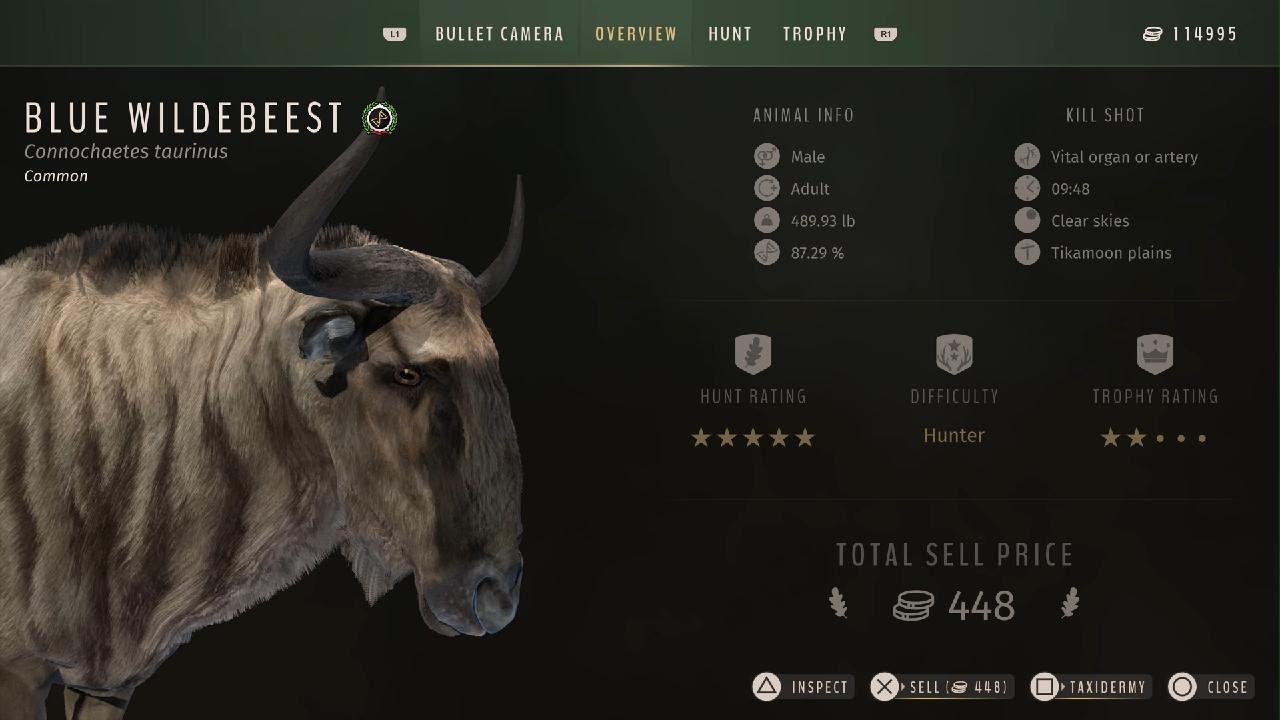
Task: Click the gender icon beside Male
Action: coord(767,156)
